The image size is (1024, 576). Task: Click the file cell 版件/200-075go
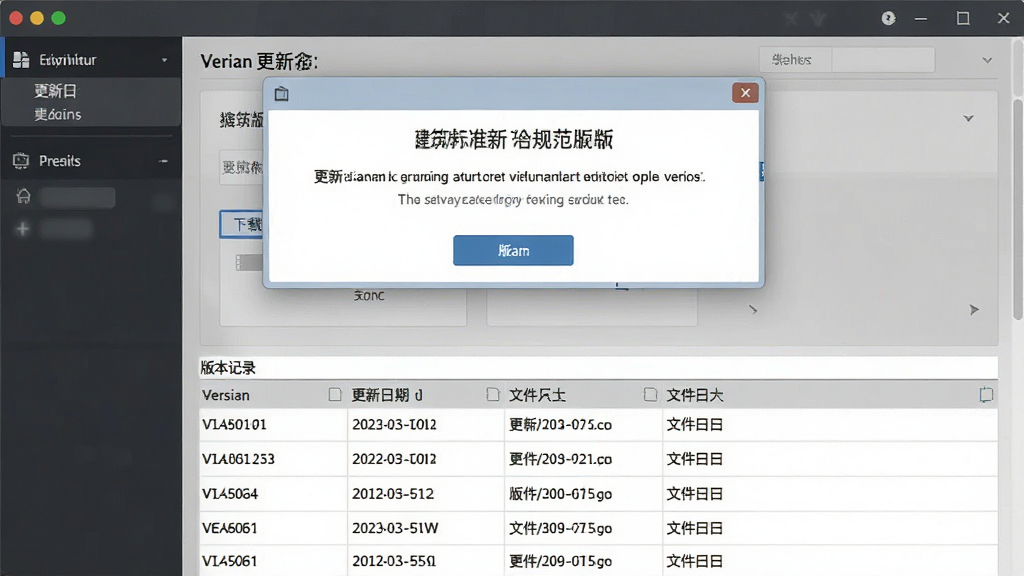click(560, 494)
